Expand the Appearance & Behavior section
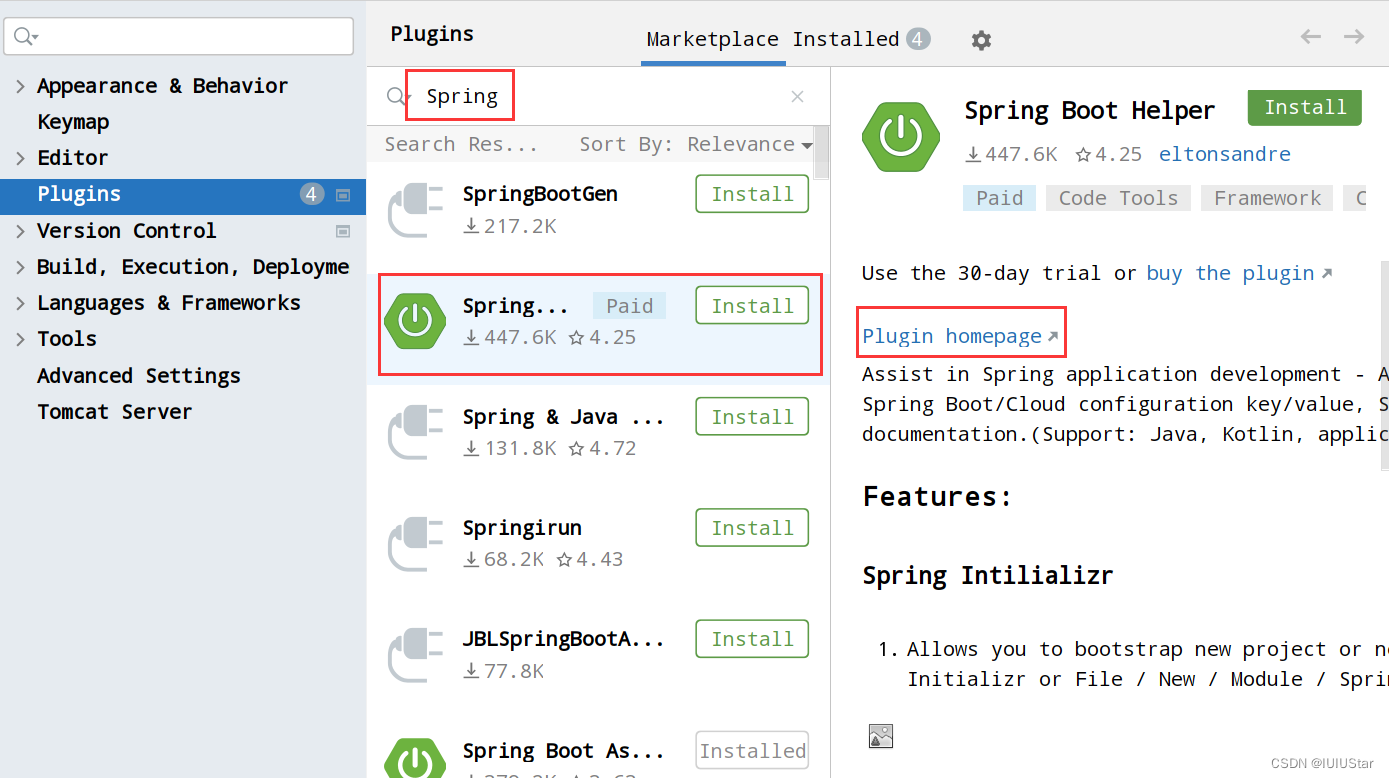This screenshot has width=1389, height=778. tap(19, 85)
